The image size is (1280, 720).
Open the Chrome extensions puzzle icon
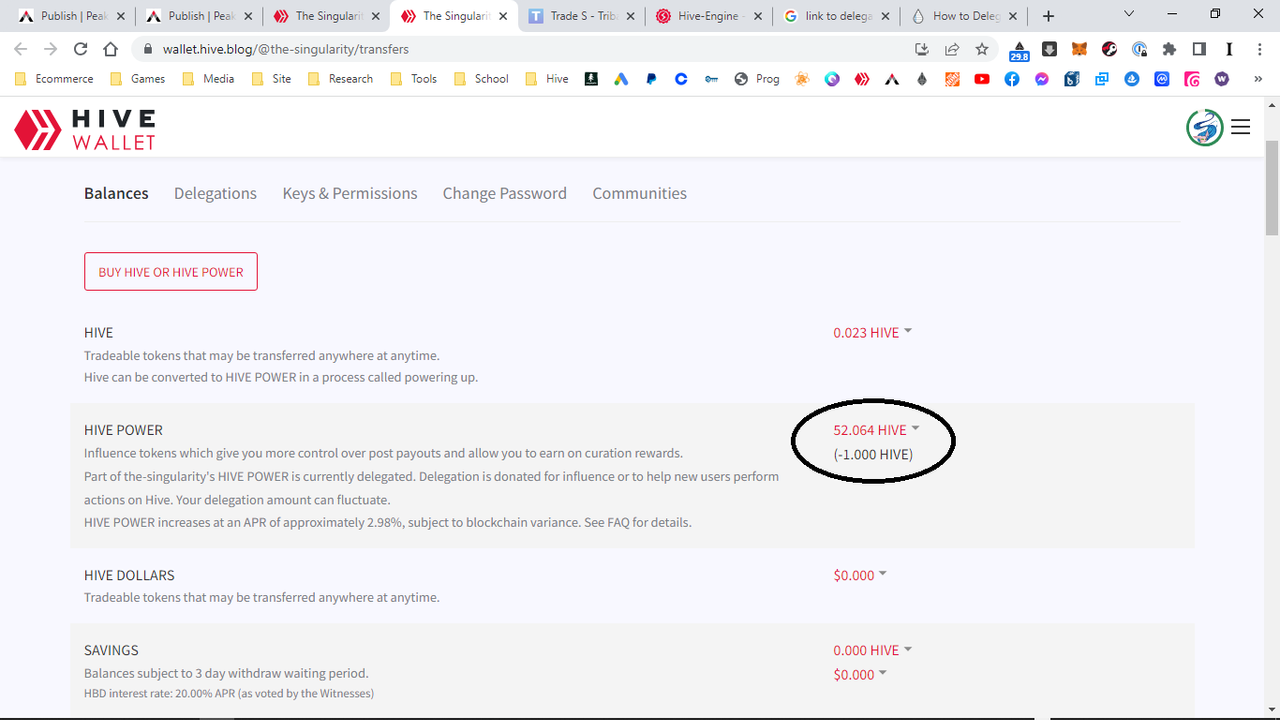[x=1169, y=49]
